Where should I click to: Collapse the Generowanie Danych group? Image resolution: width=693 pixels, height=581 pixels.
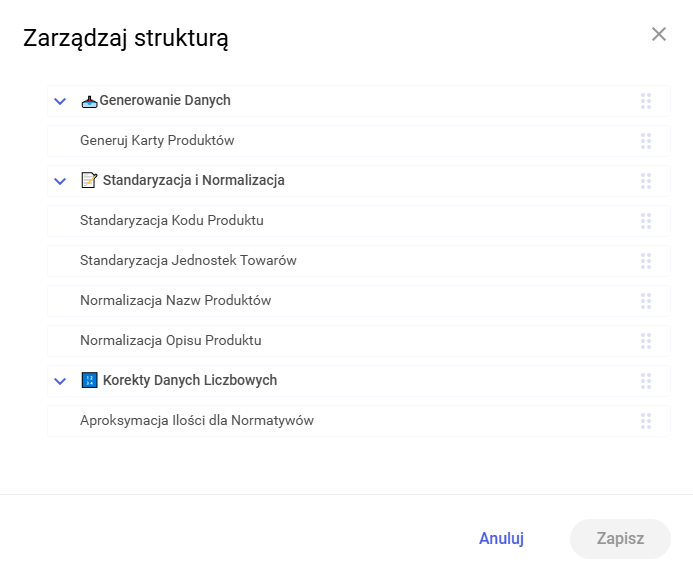[60, 101]
